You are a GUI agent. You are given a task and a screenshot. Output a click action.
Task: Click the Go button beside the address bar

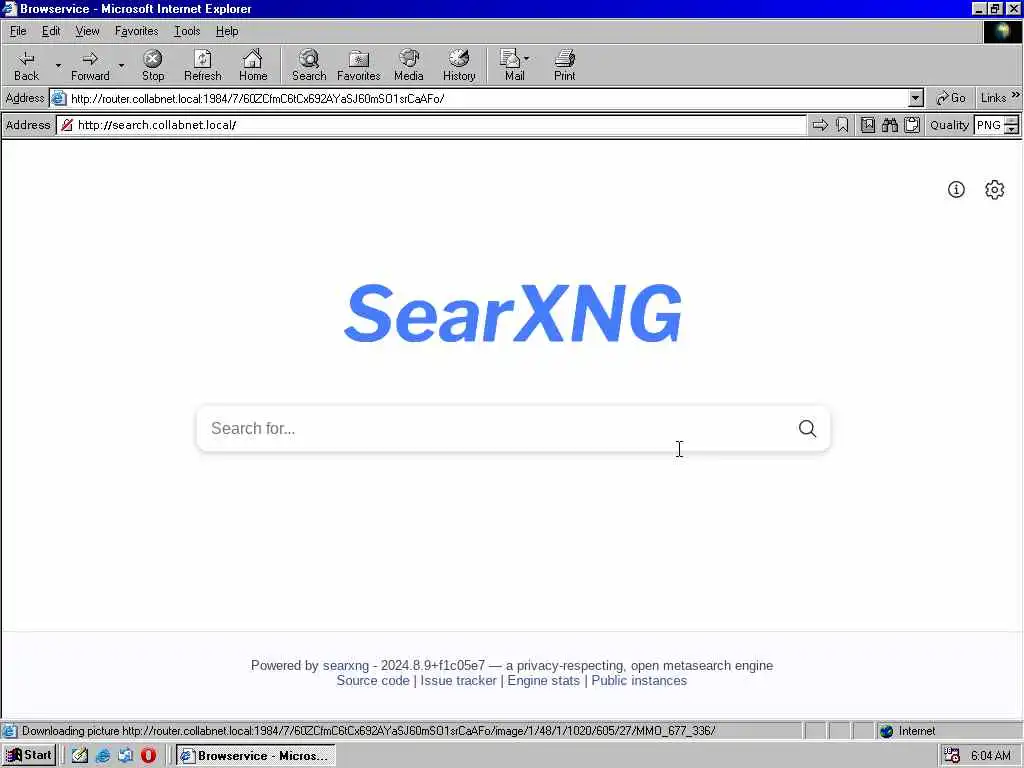[x=951, y=99]
